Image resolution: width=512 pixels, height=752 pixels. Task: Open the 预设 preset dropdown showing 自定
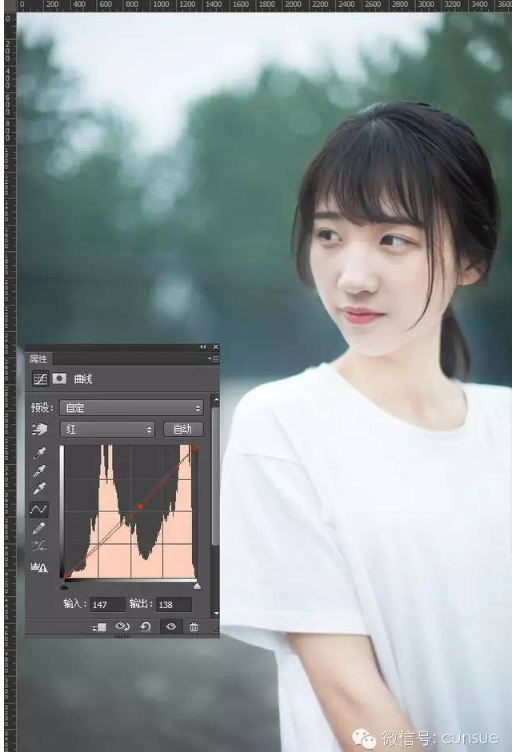coord(131,408)
